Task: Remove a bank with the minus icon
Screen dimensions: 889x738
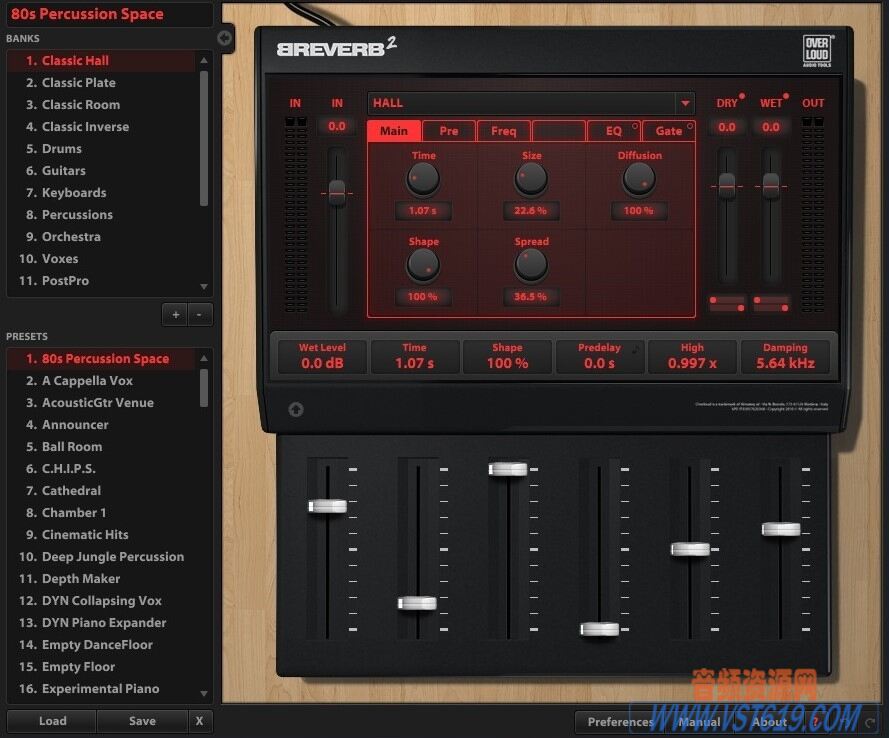Action: coord(199,313)
